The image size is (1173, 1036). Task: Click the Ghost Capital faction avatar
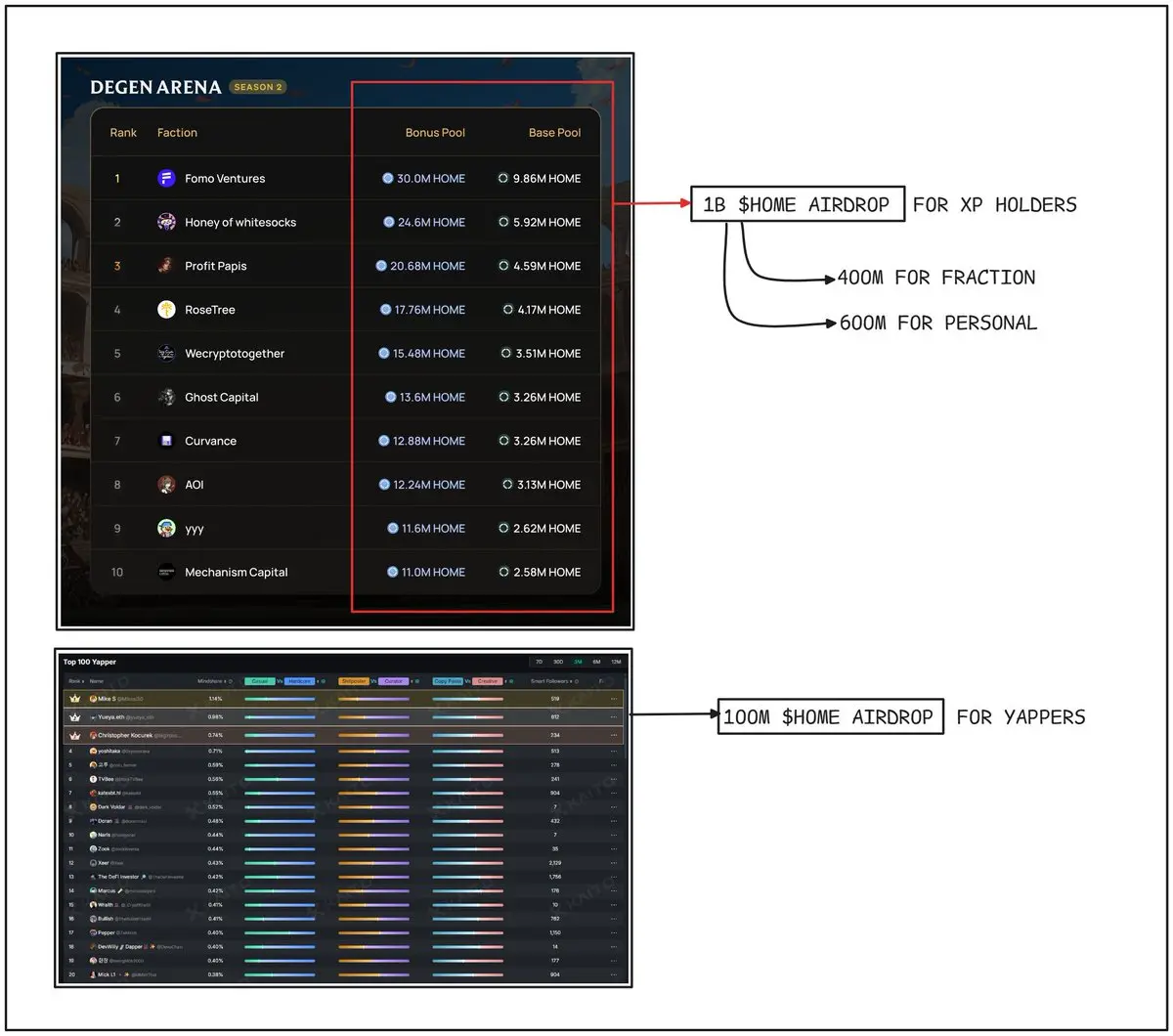point(166,397)
